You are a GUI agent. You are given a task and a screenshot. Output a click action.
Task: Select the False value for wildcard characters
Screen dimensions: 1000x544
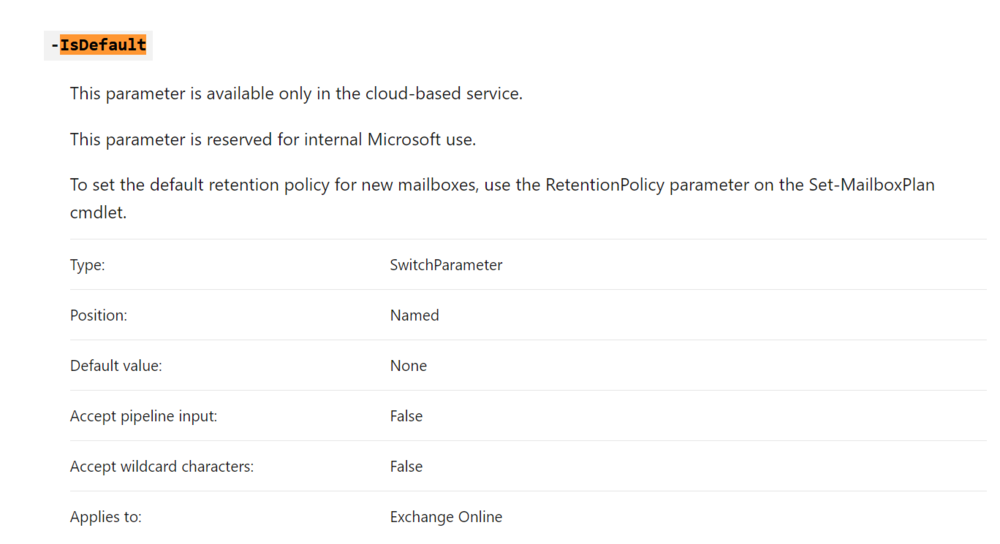point(406,466)
